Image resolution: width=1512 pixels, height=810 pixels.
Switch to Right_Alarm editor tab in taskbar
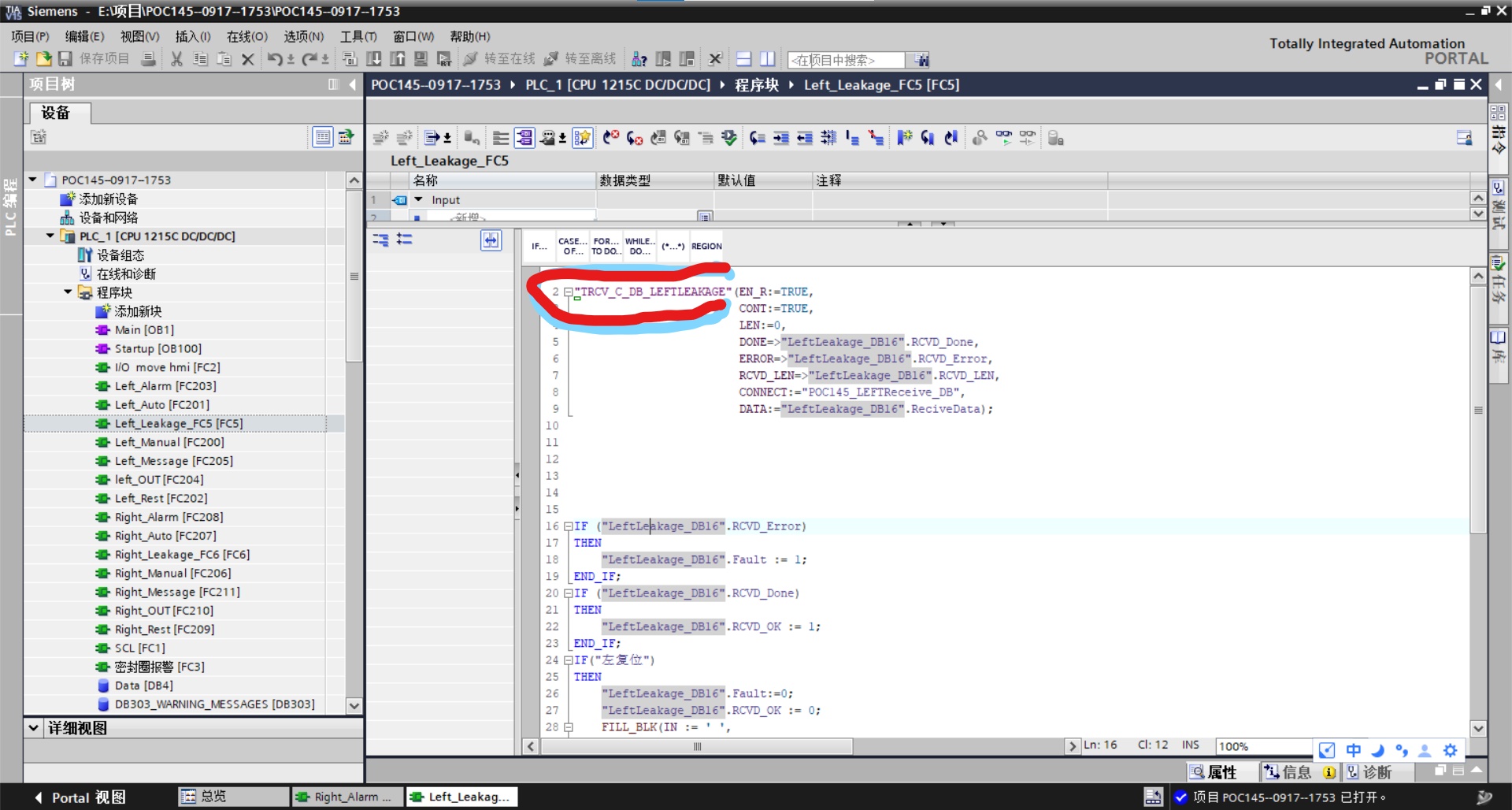346,797
